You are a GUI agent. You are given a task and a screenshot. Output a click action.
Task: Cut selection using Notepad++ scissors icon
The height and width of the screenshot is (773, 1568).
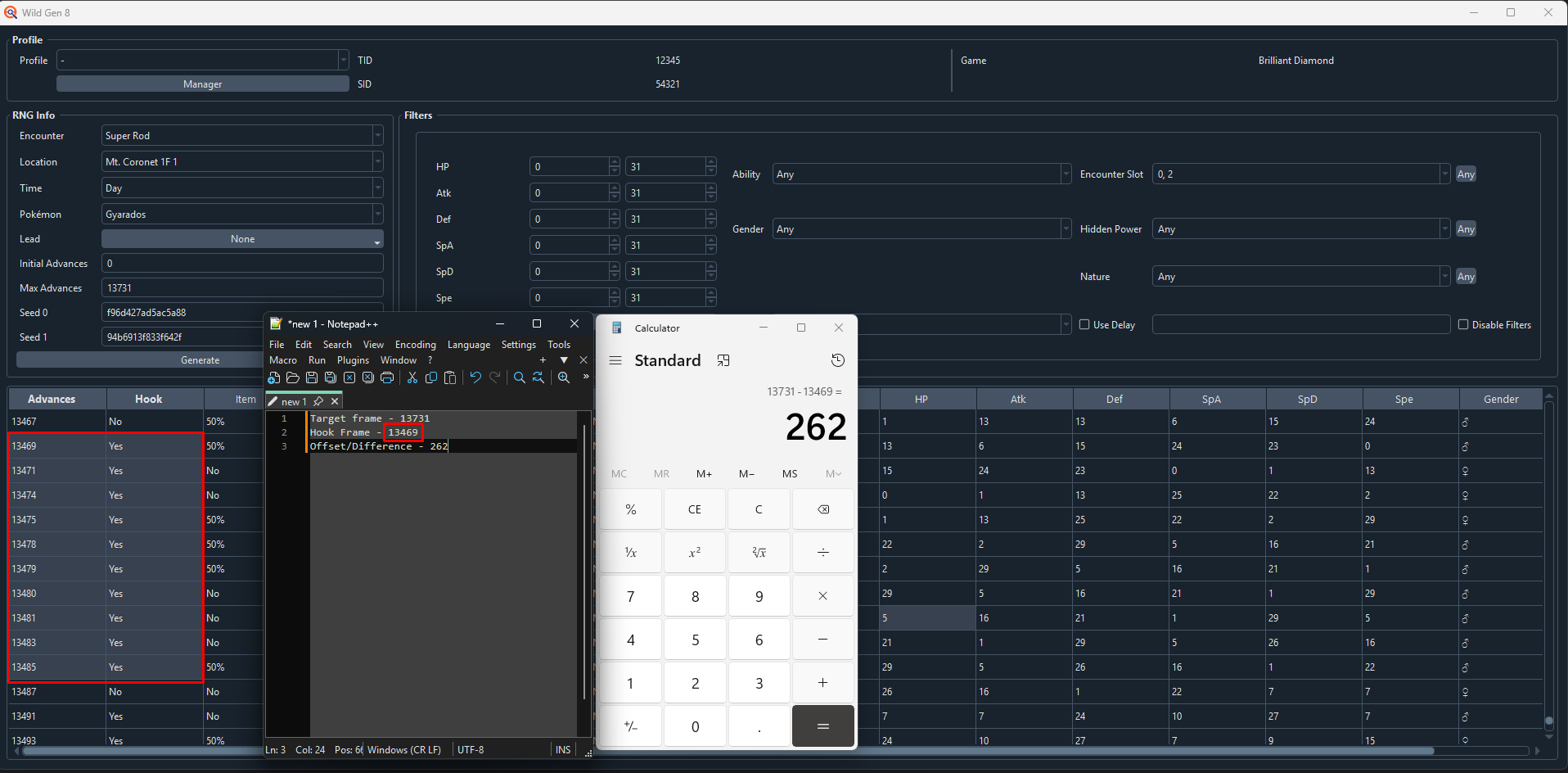[x=412, y=377]
